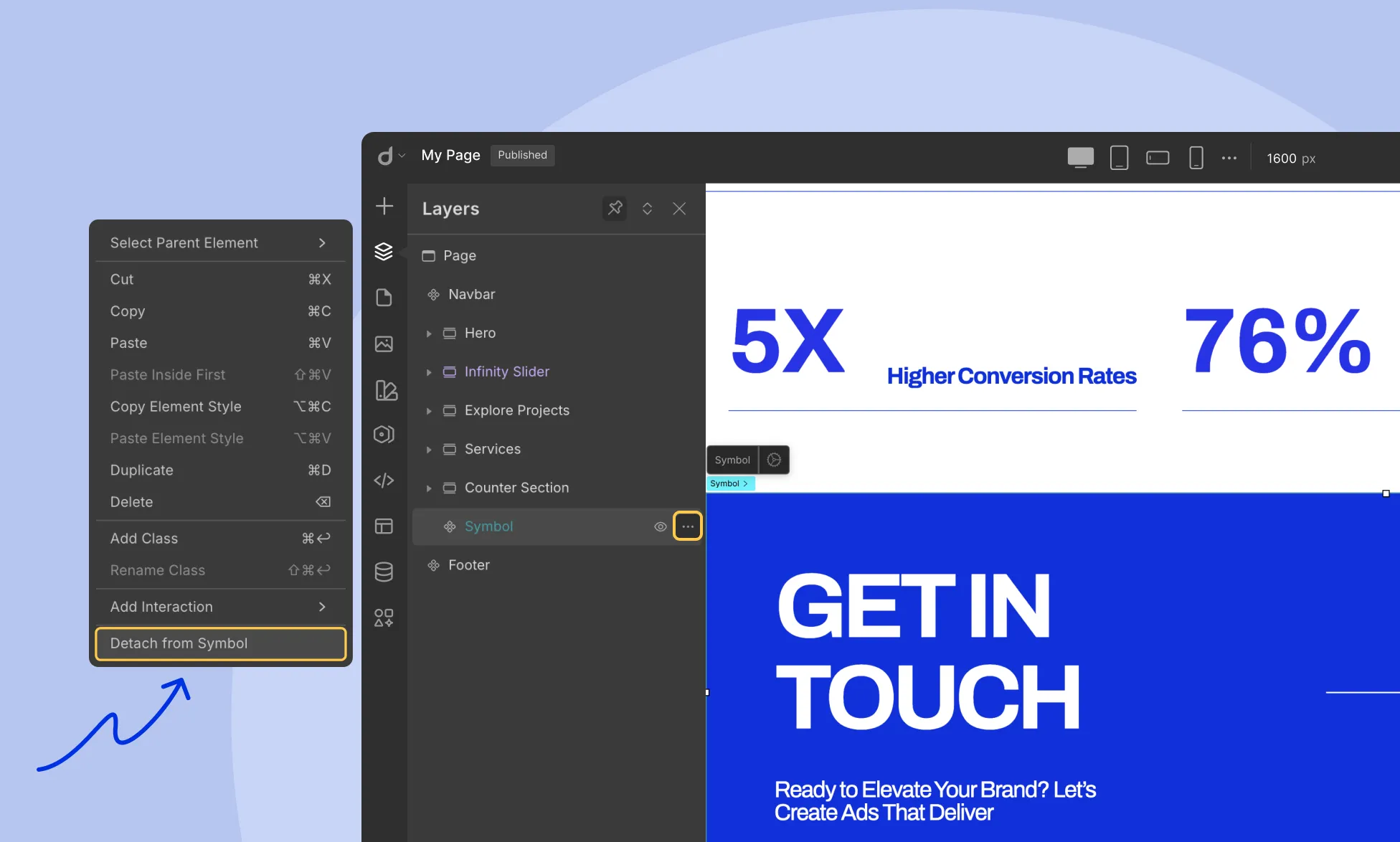1400x842 pixels.
Task: Select the Services layer name
Action: [x=492, y=449]
